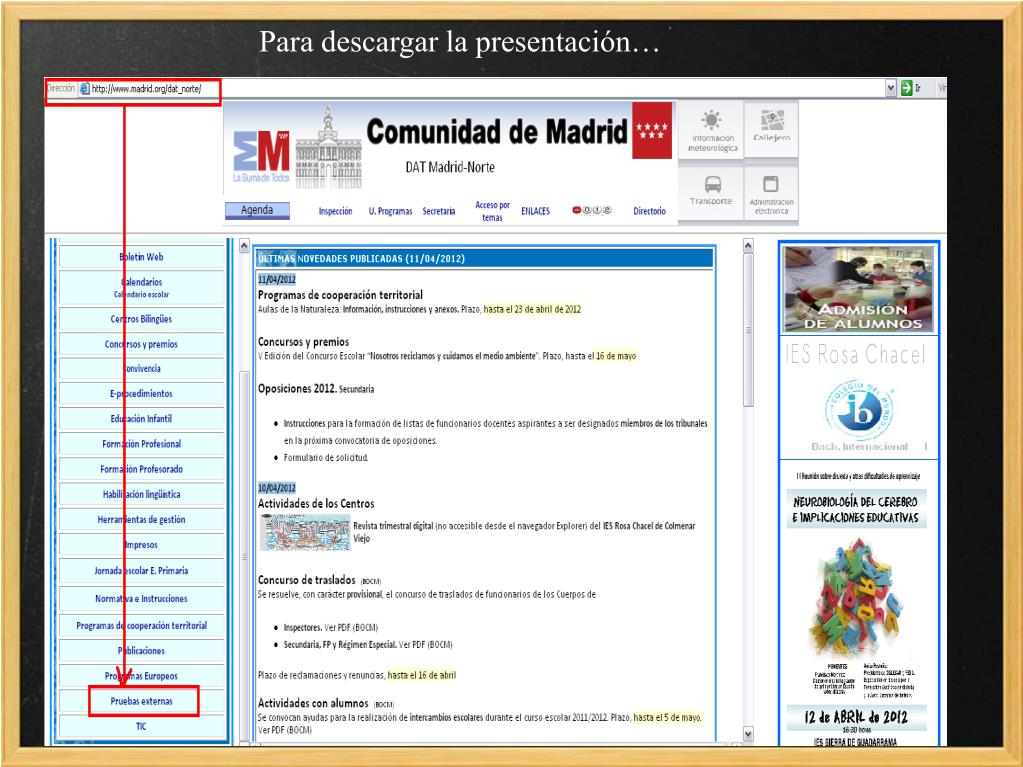1023x767 pixels.
Task: Click 12 de ABRIL de 2012 date banner
Action: point(856,717)
